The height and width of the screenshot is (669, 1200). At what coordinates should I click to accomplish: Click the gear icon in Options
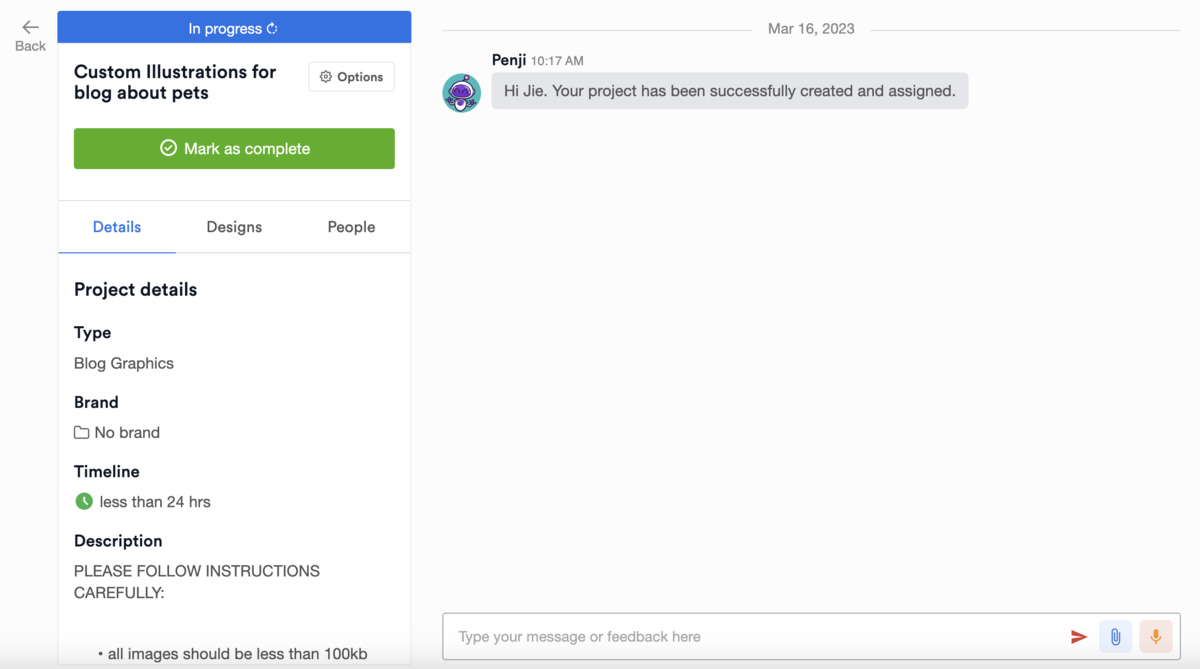click(x=326, y=77)
